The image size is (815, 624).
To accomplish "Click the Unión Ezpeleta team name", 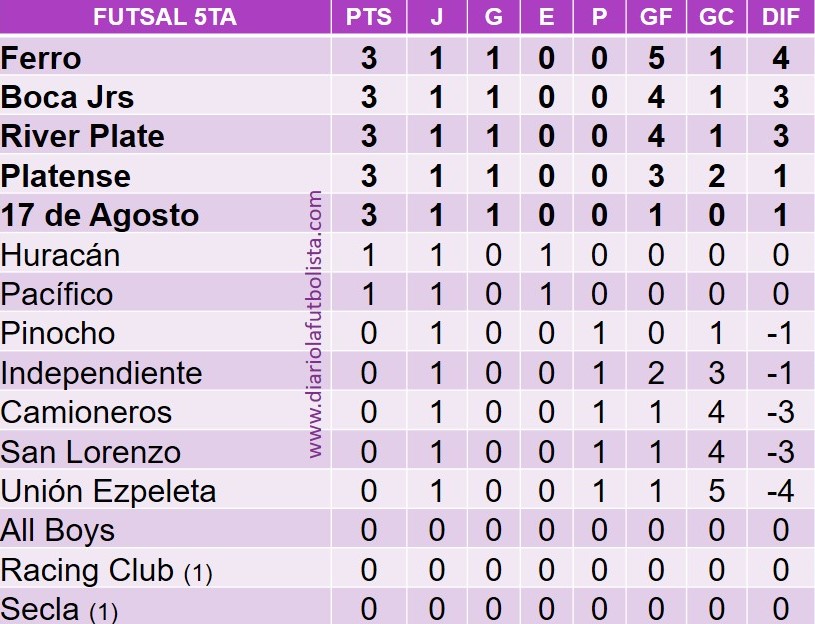I will point(109,491).
